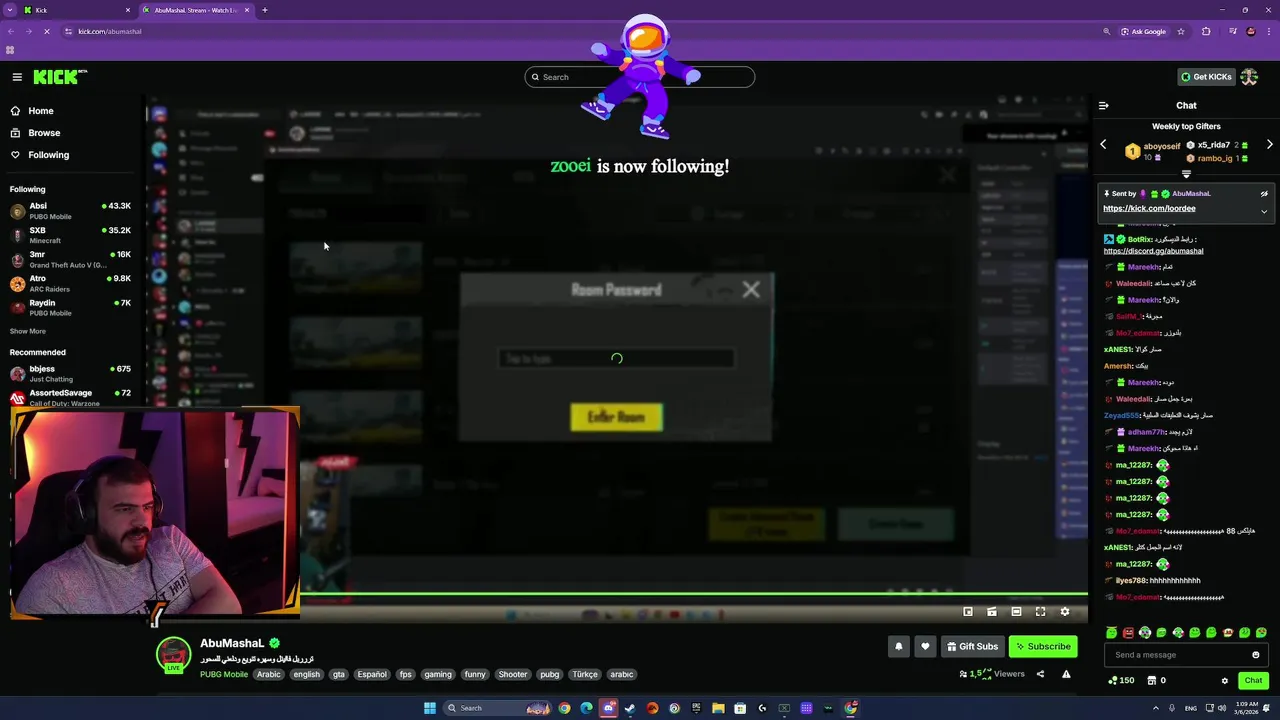Switch the video to fullscreen
Image resolution: width=1280 pixels, height=720 pixels.
click(1040, 612)
